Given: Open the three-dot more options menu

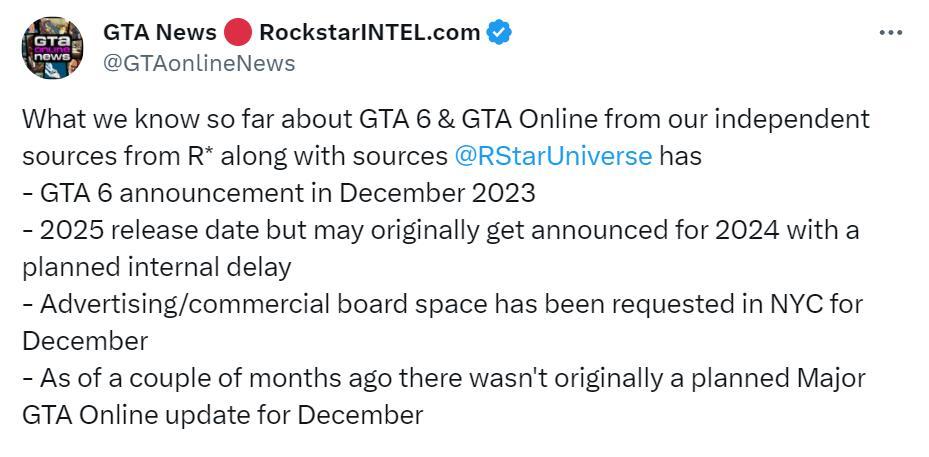Looking at the screenshot, I should 890,33.
